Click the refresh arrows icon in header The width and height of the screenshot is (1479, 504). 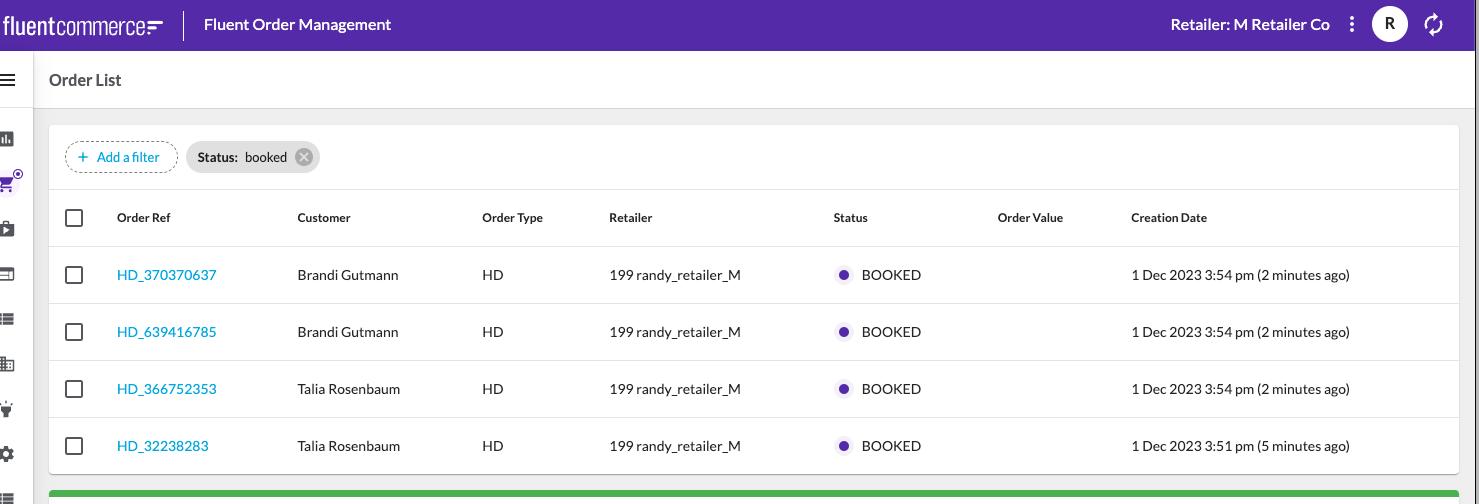click(1434, 25)
